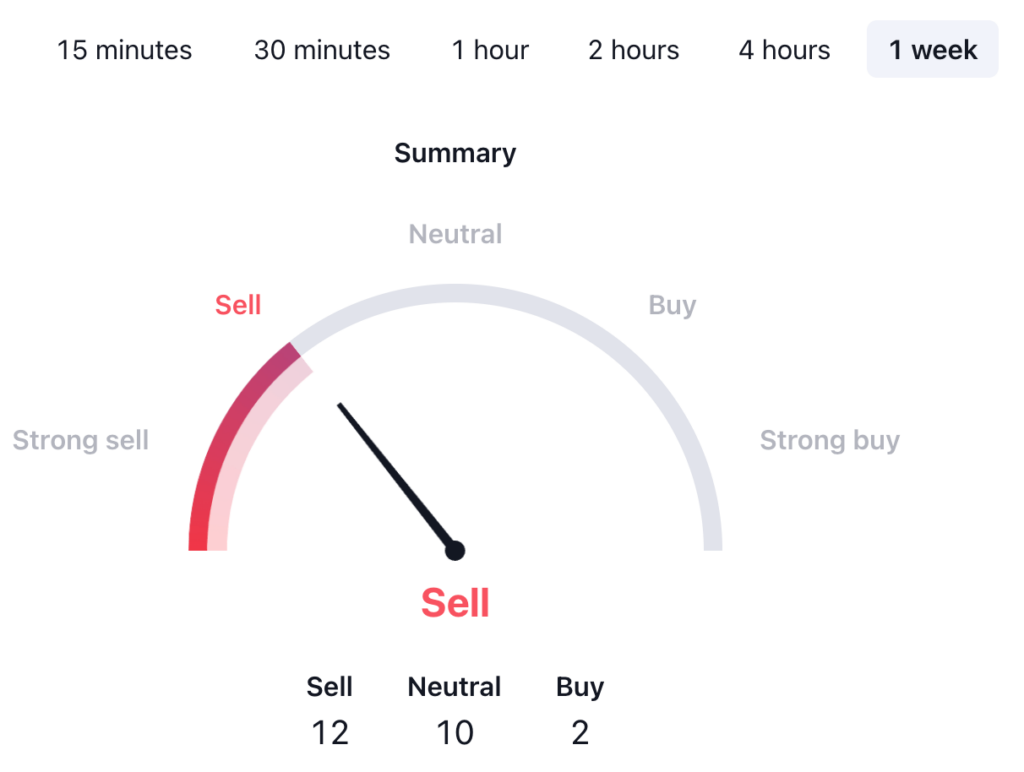Click the Buy label on the gauge
Viewport: 1024px width, 772px height.
pyautogui.click(x=672, y=305)
